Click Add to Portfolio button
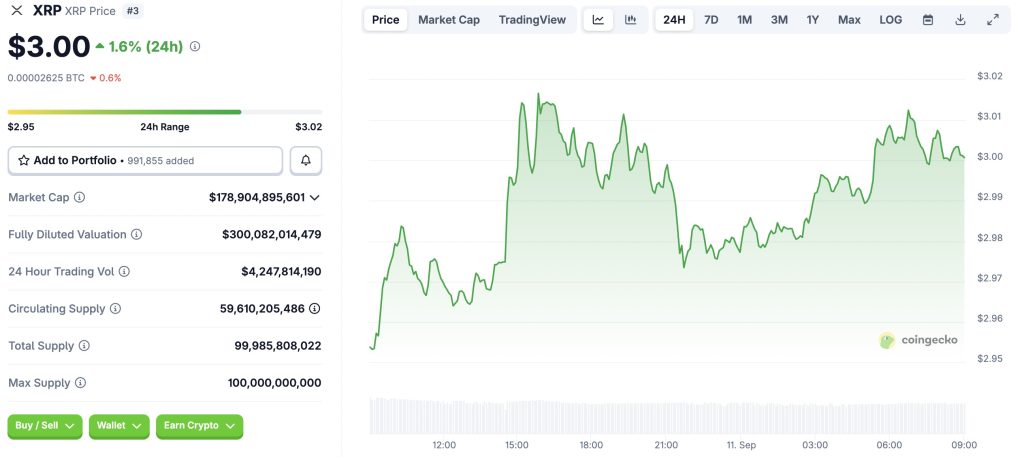The width and height of the screenshot is (1024, 457). [145, 161]
